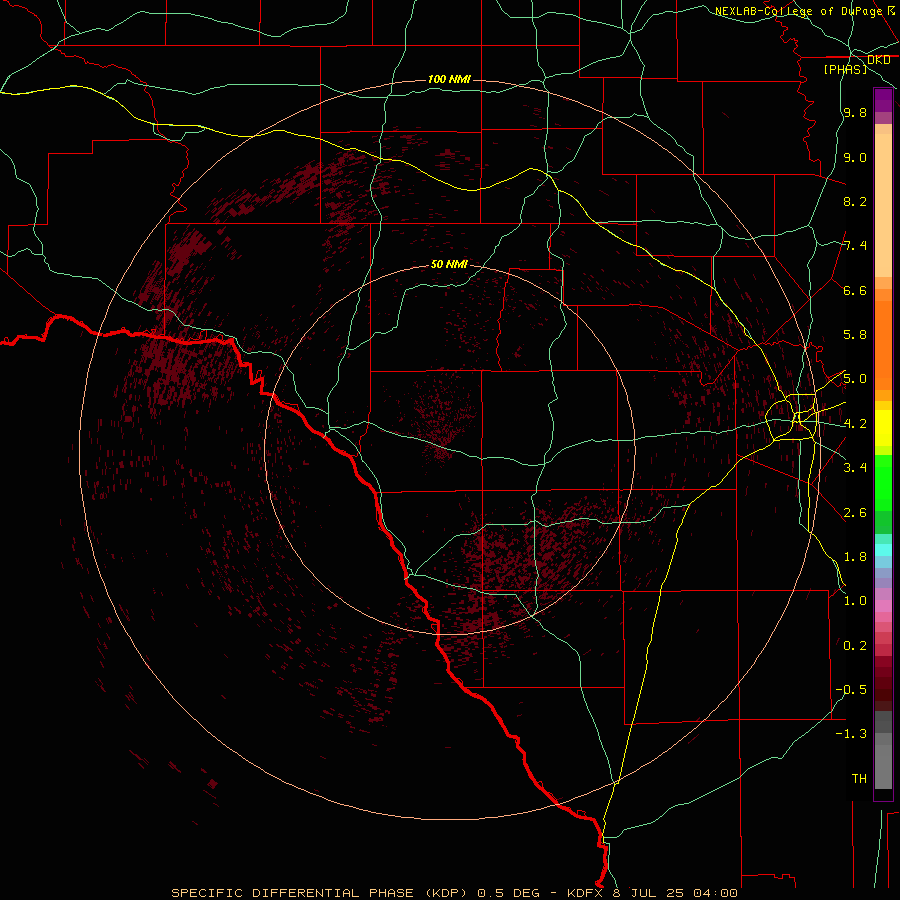Click the -1.3 value on the color scale
The image size is (900, 900).
(x=851, y=734)
